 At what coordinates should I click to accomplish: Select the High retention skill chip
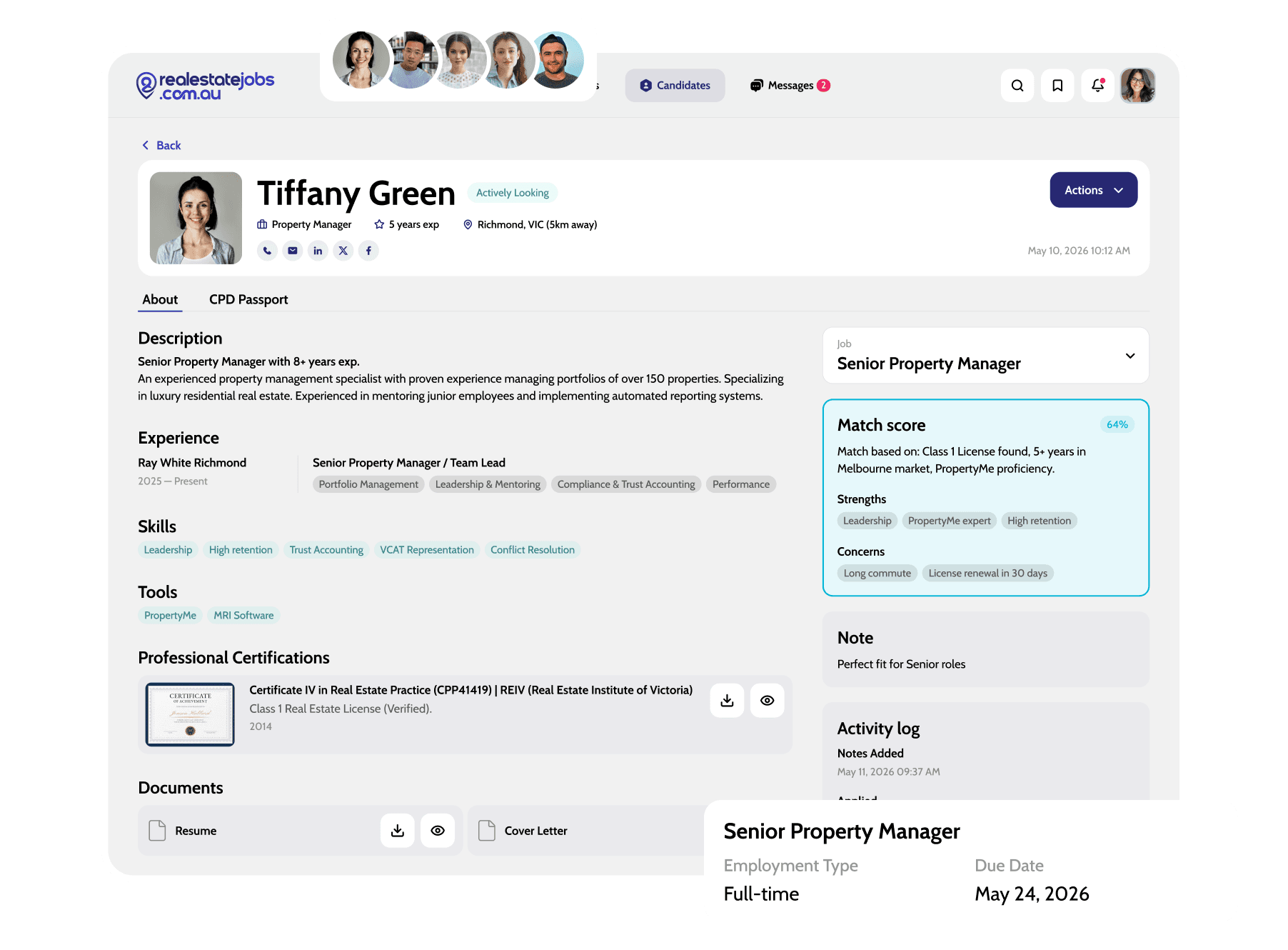(241, 550)
